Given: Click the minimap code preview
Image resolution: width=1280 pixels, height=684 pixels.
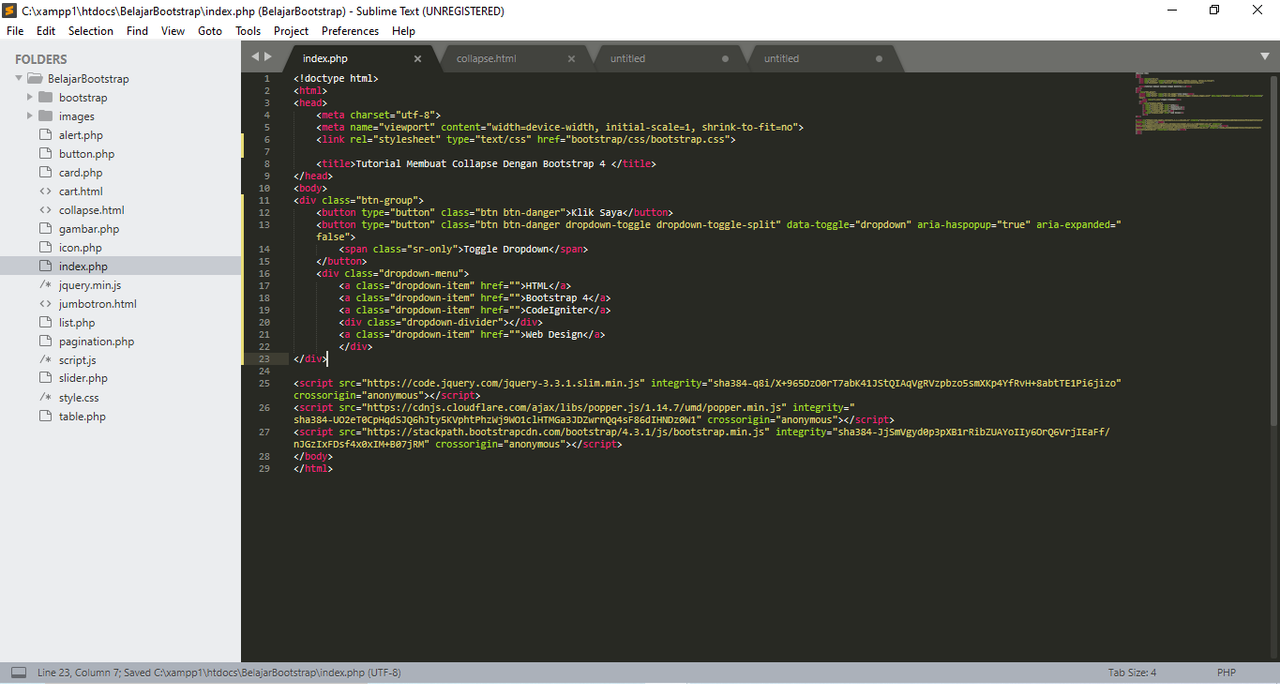Looking at the screenshot, I should tap(1197, 103).
